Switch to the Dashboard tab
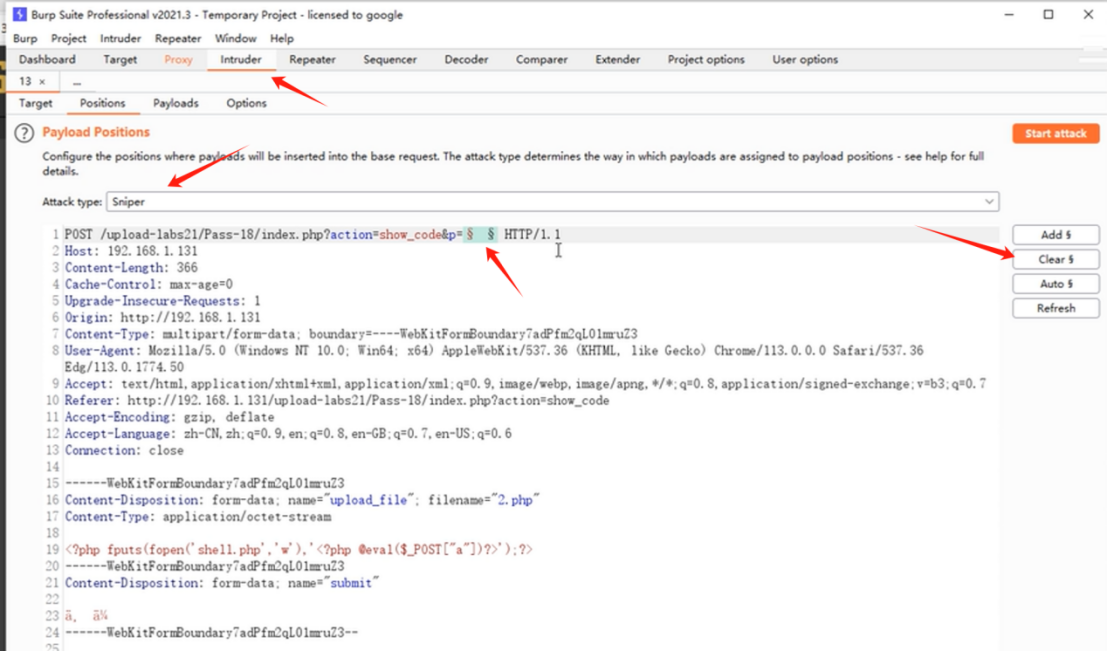Viewport: 1107px width, 651px height. tap(47, 59)
